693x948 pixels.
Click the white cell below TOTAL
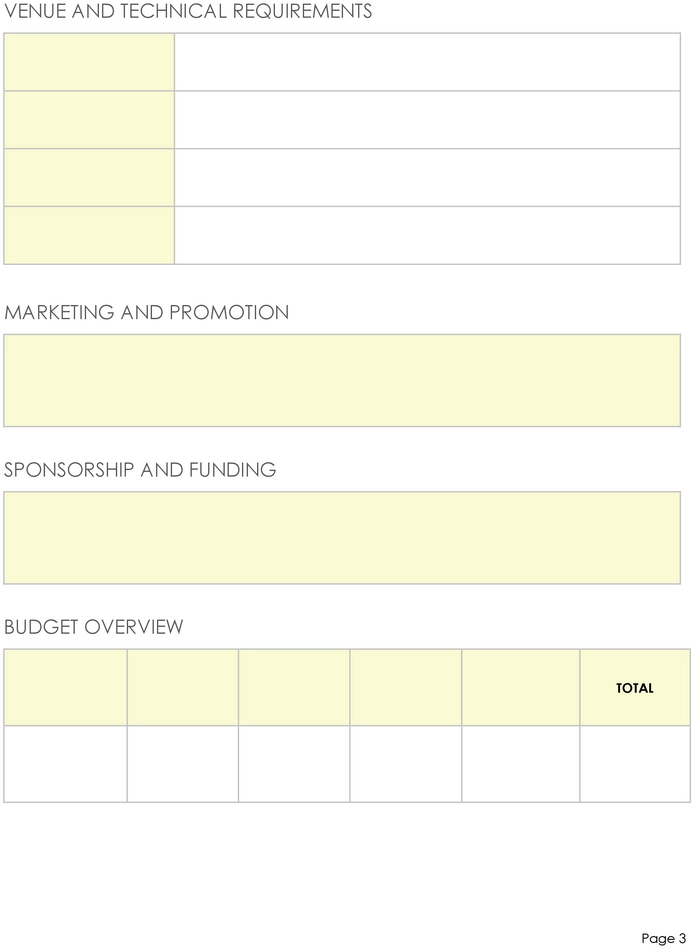(x=635, y=764)
